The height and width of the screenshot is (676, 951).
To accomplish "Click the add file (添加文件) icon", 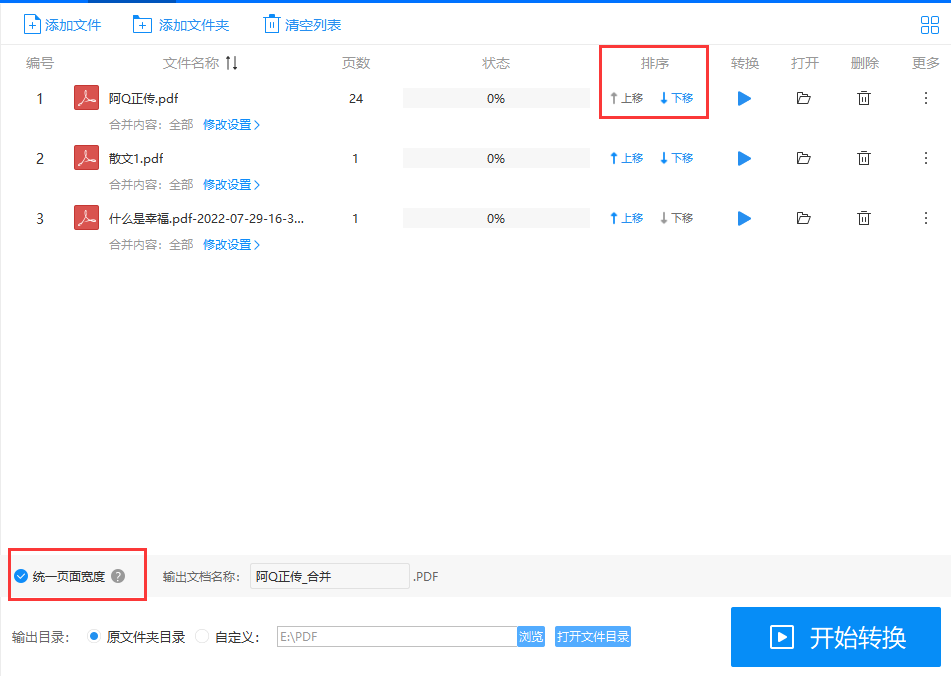I will [x=29, y=23].
